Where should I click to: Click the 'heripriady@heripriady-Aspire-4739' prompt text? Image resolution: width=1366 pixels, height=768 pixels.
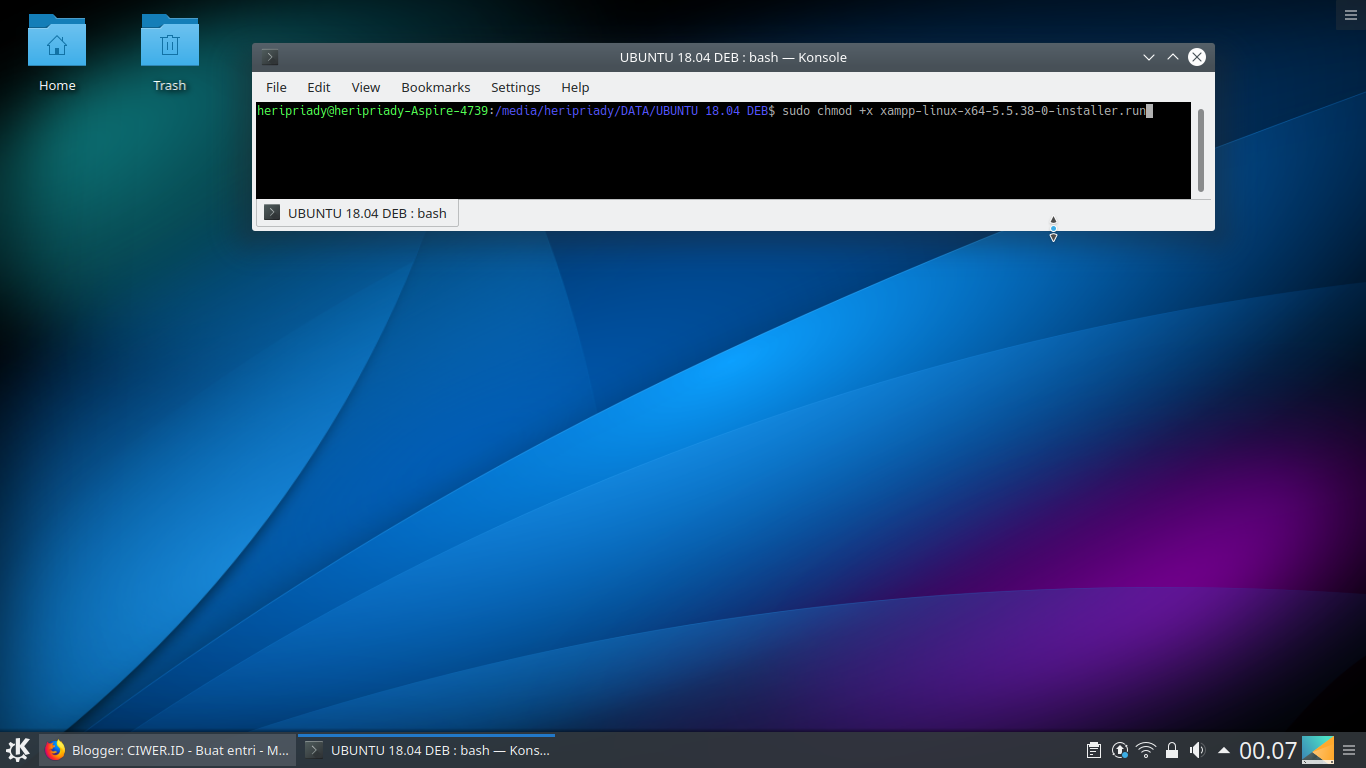coord(372,111)
